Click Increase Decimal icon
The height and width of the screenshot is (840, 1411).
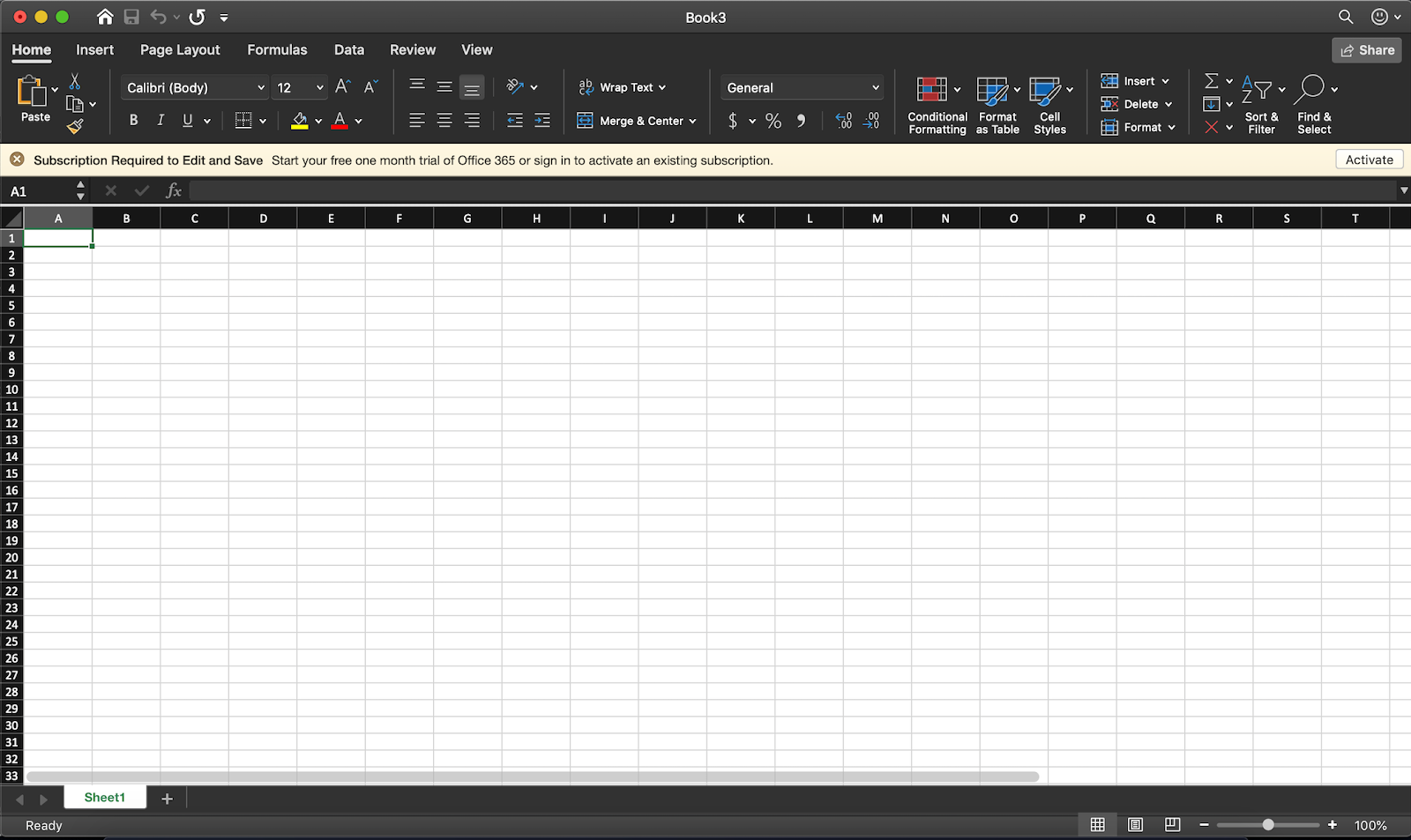[x=844, y=121]
